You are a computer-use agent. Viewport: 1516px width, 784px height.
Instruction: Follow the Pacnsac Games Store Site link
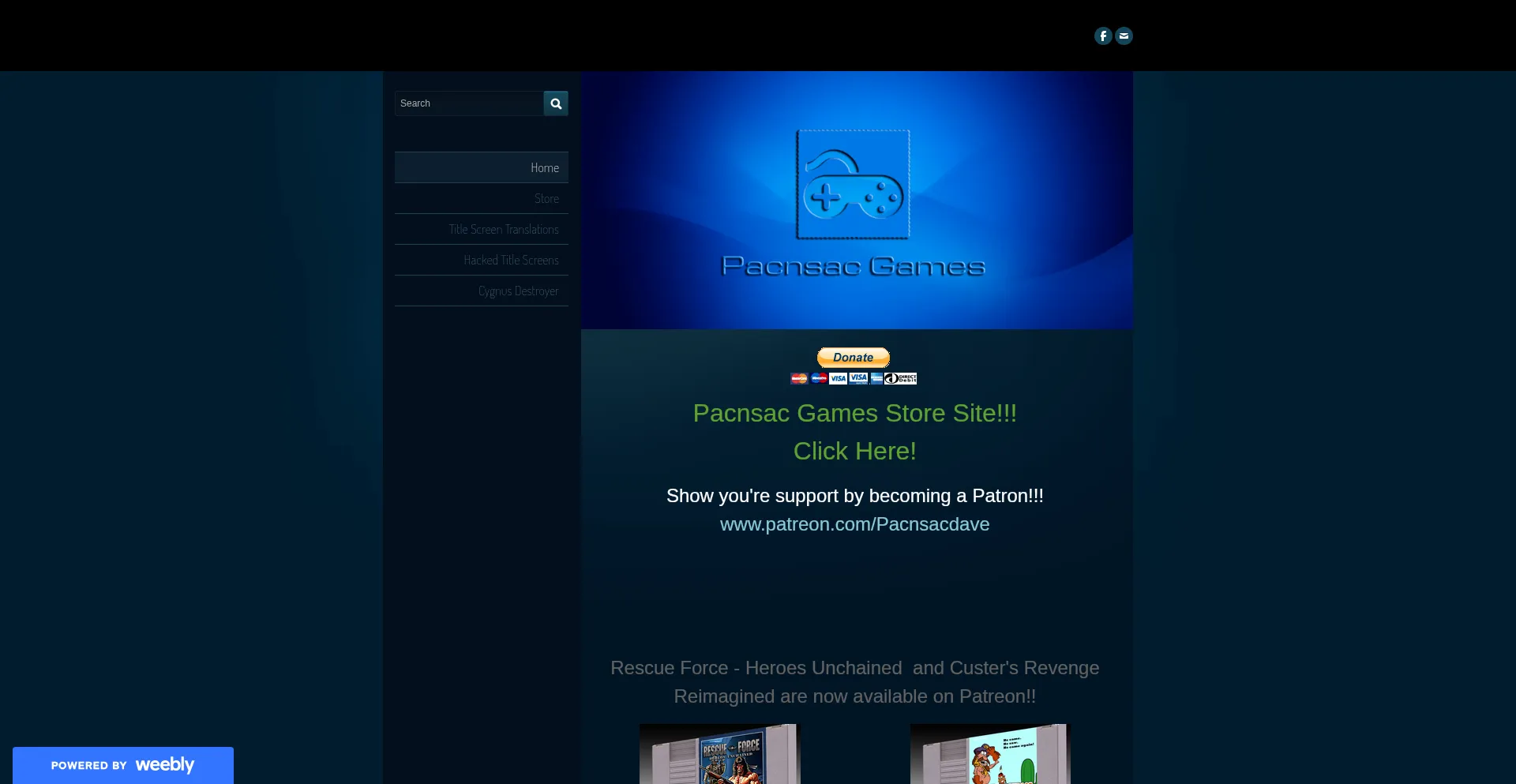pos(855,413)
